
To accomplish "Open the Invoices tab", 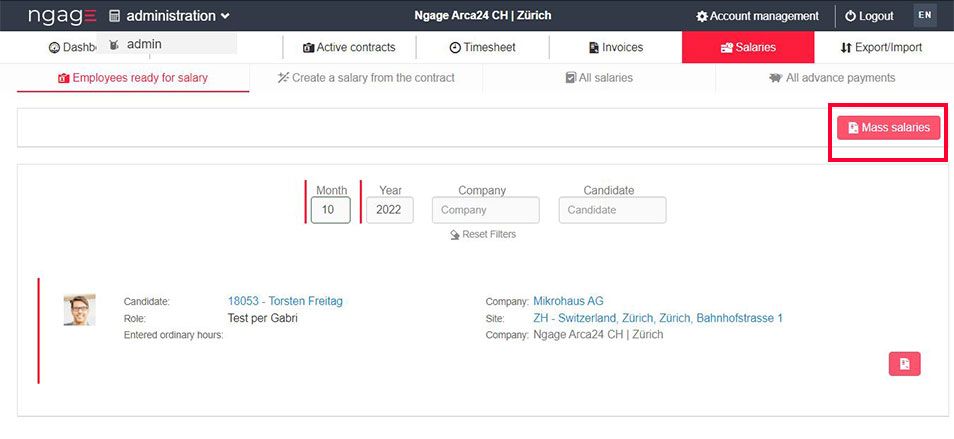I will 615,47.
